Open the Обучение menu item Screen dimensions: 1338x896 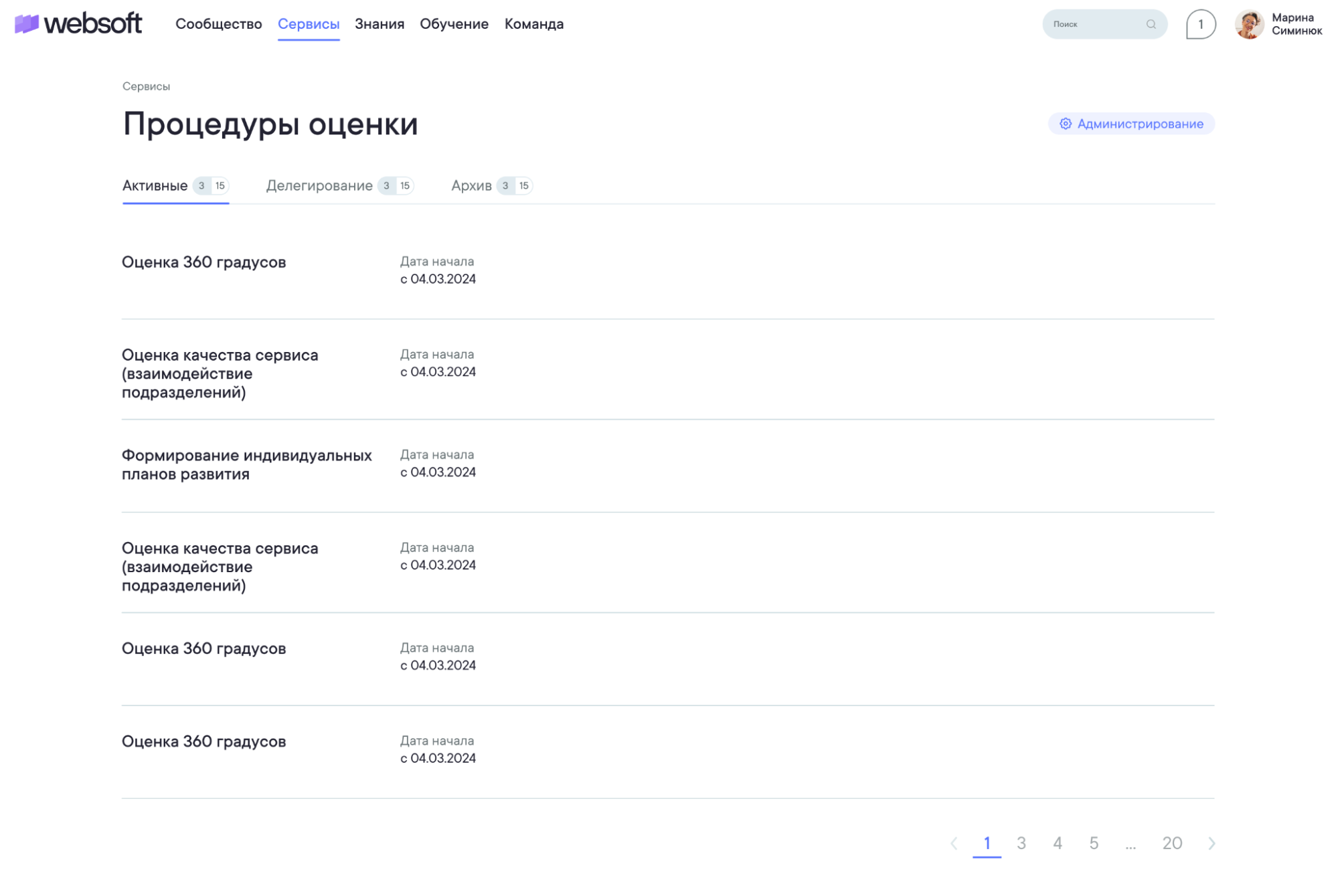[454, 24]
